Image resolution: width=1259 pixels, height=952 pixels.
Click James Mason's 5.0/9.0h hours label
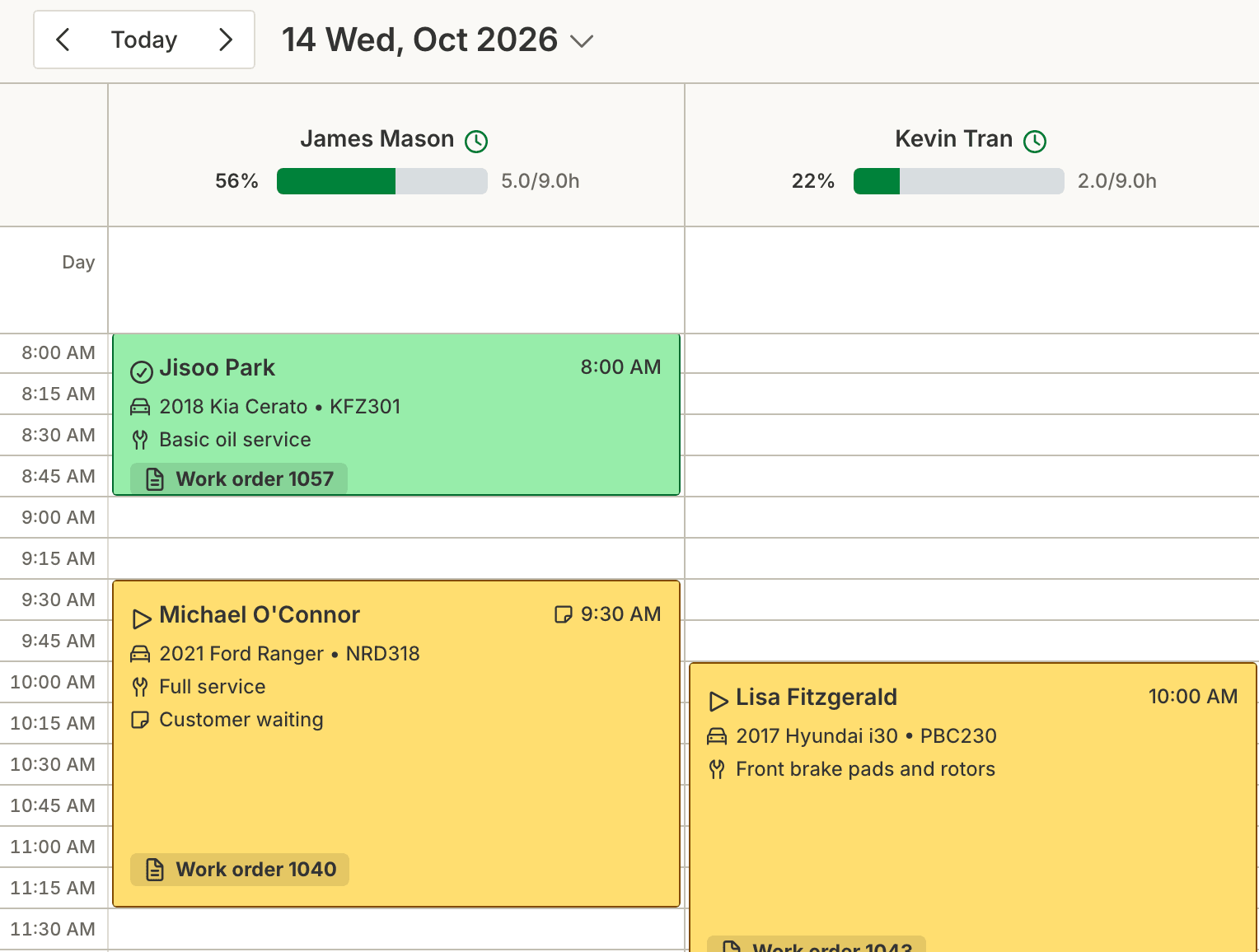541,181
